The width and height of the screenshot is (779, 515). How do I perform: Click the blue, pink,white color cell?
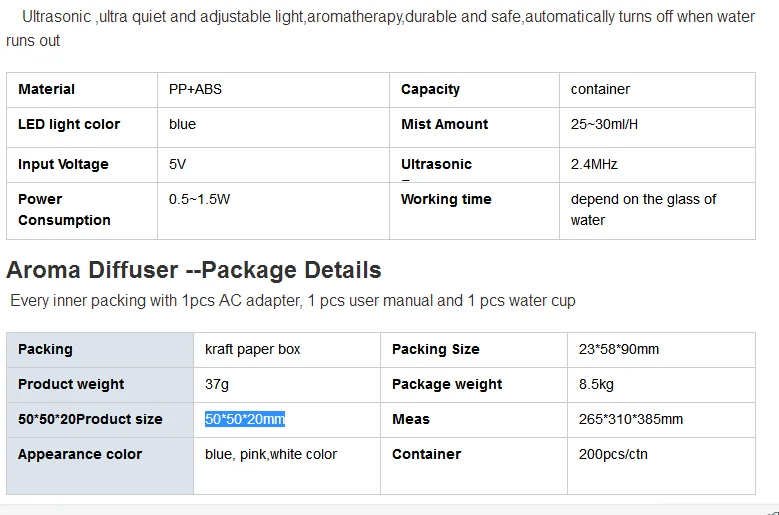point(287,466)
